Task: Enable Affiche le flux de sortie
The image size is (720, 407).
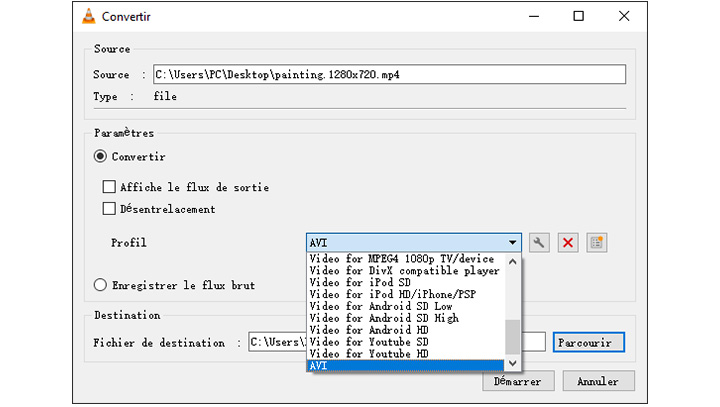Action: [x=109, y=187]
